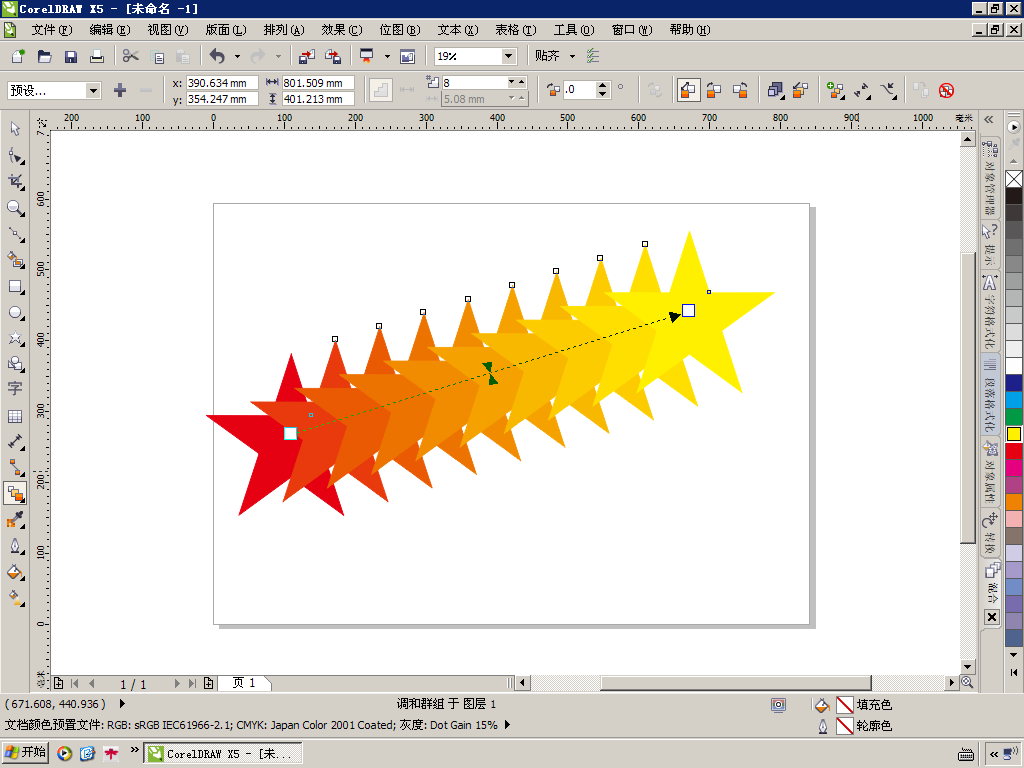Screen dimensions: 1024x768
Task: Open the 视图(V) menu
Action: point(168,30)
